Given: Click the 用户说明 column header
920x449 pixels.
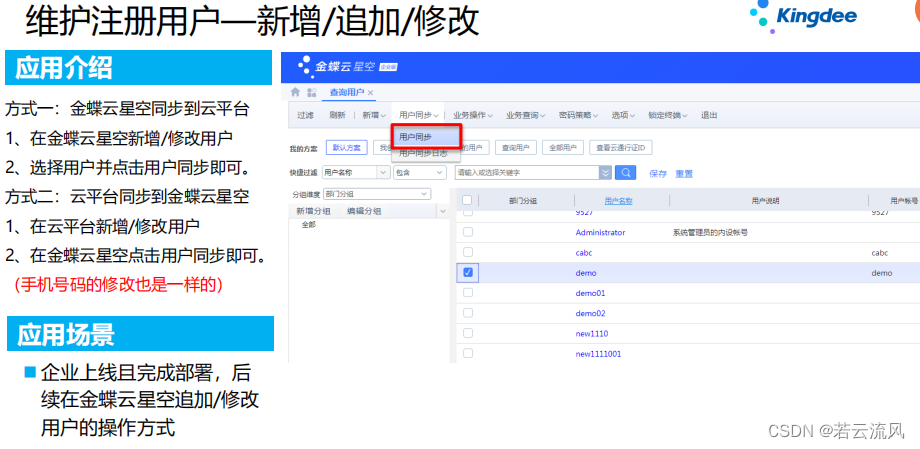Looking at the screenshot, I should pyautogui.click(x=765, y=201).
